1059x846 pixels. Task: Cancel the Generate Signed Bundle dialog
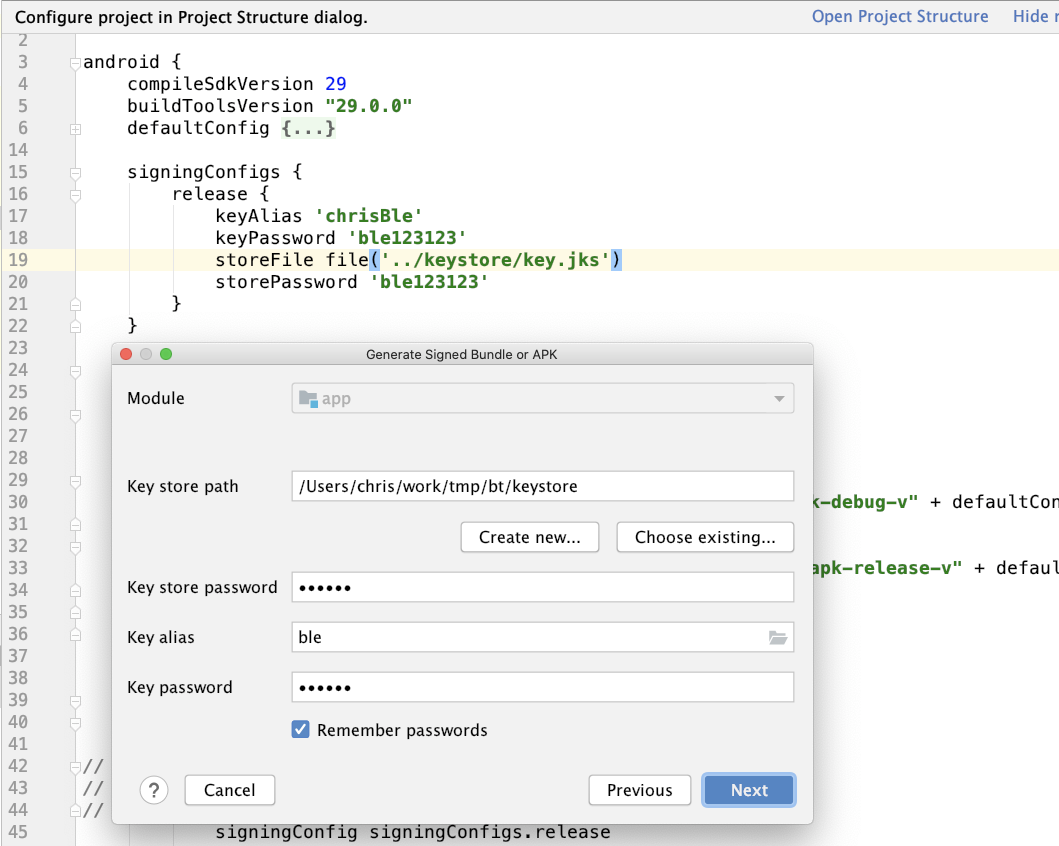(230, 790)
